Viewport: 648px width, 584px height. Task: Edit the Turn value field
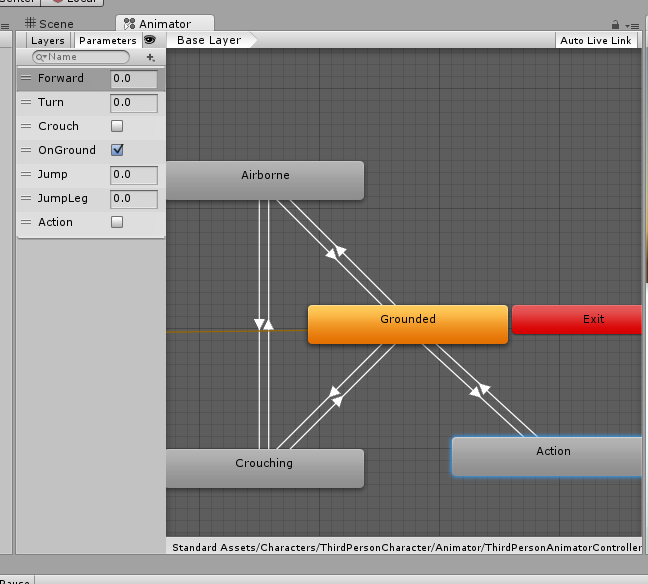[x=133, y=102]
